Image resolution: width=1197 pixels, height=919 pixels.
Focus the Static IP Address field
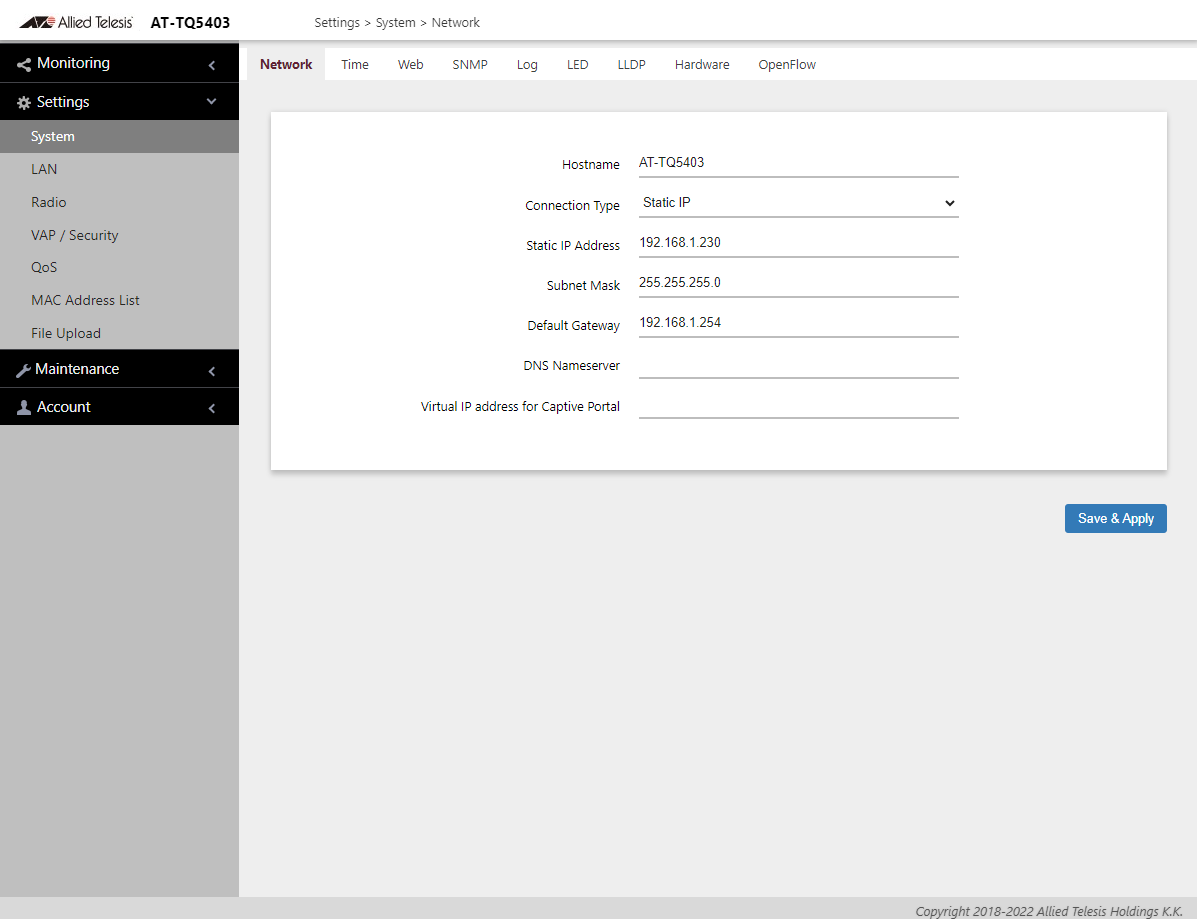tap(798, 243)
